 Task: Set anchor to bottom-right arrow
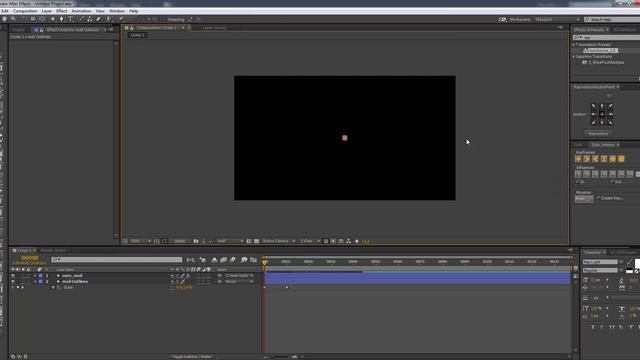click(x=610, y=122)
